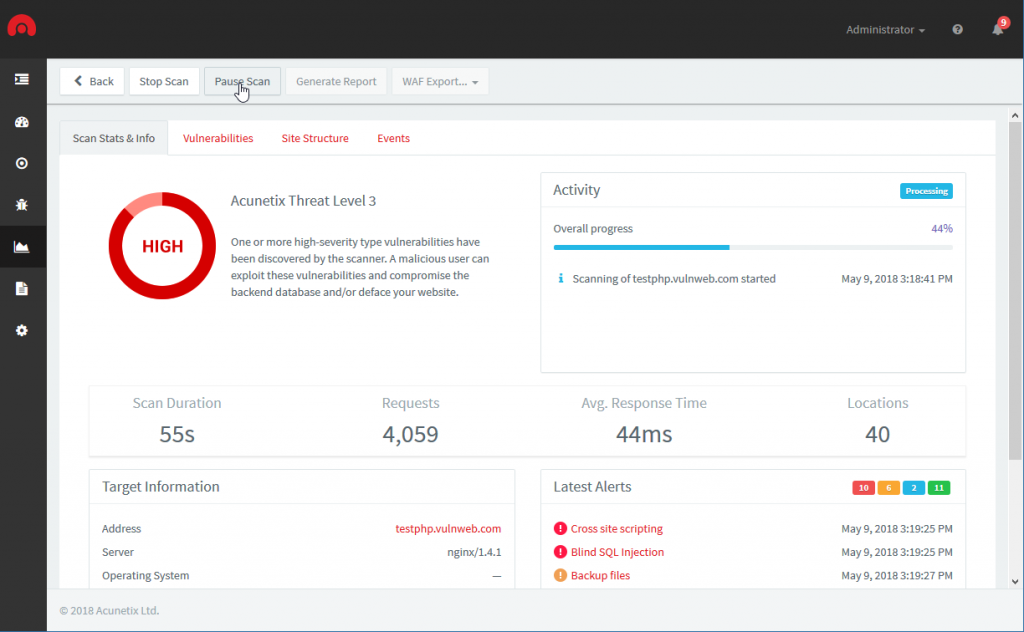Click the 44% progress value
1024x632 pixels.
click(942, 229)
